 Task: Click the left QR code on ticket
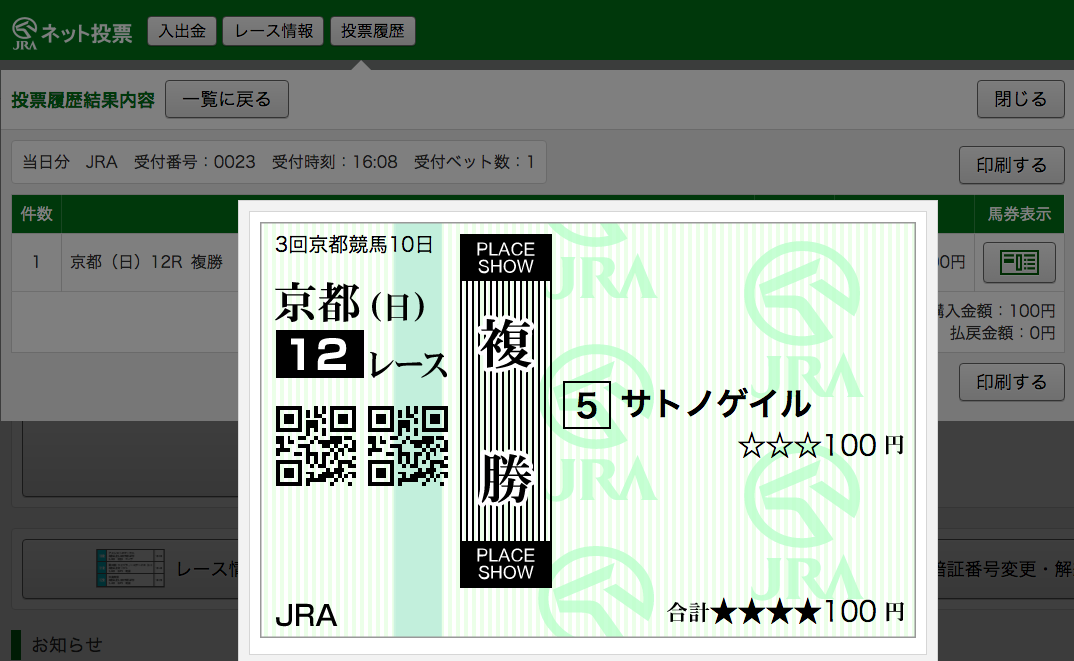[x=316, y=446]
